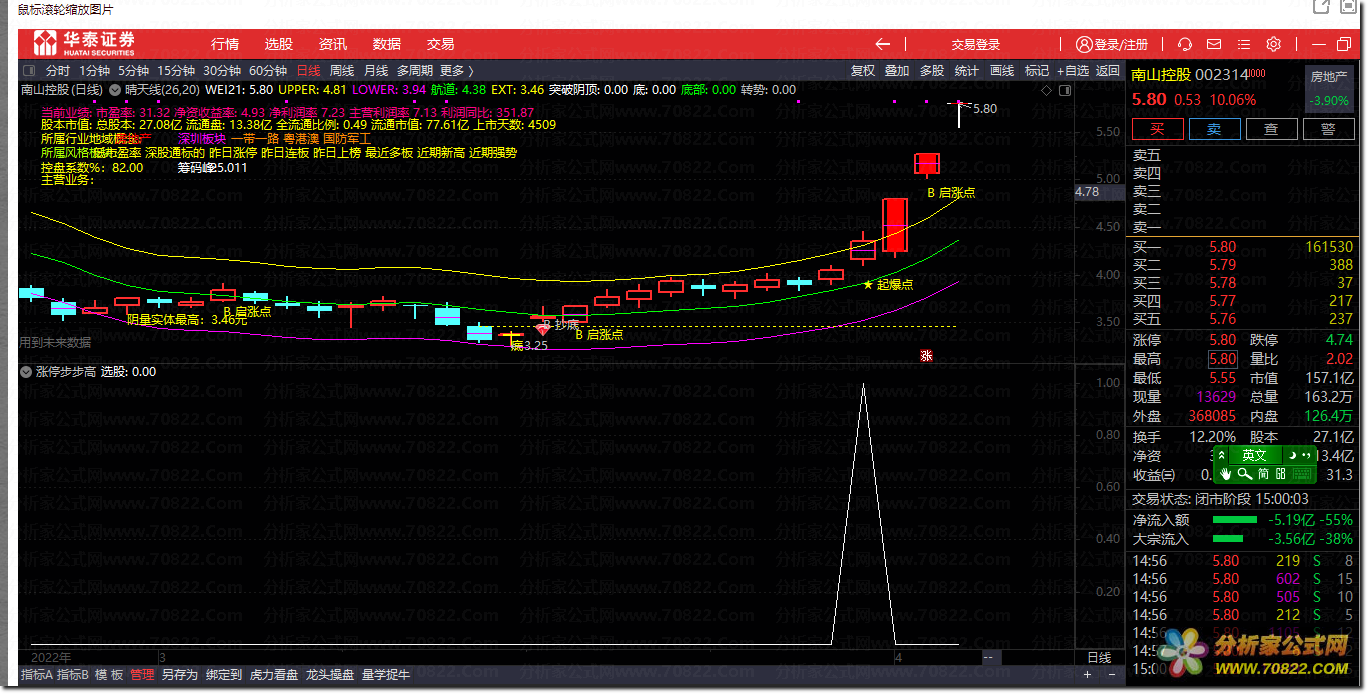Click the blue 卖 button
The image size is (1369, 694).
click(x=1215, y=129)
